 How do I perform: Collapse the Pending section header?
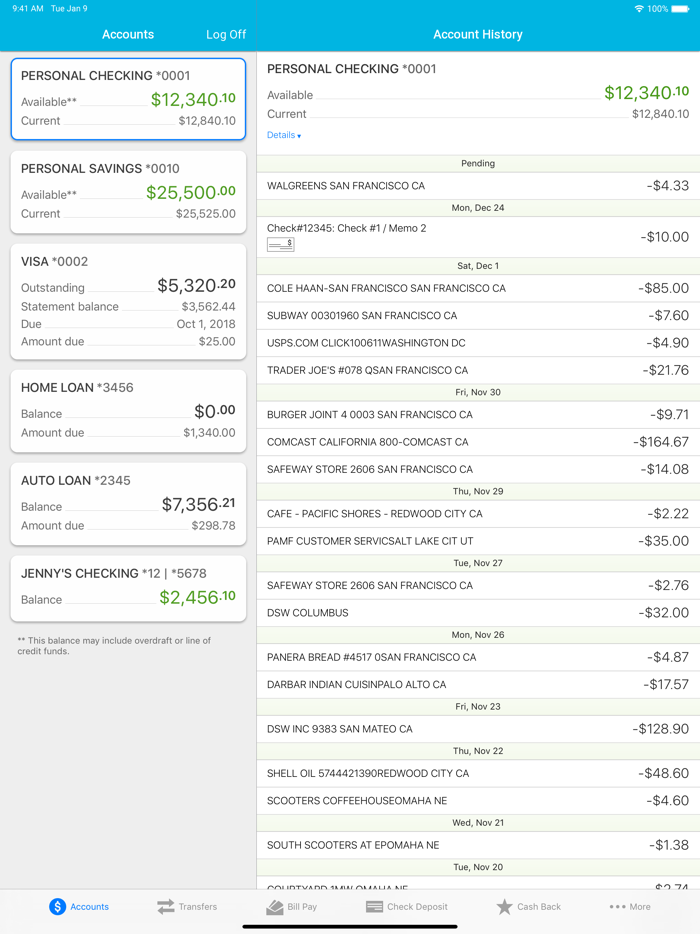(478, 163)
